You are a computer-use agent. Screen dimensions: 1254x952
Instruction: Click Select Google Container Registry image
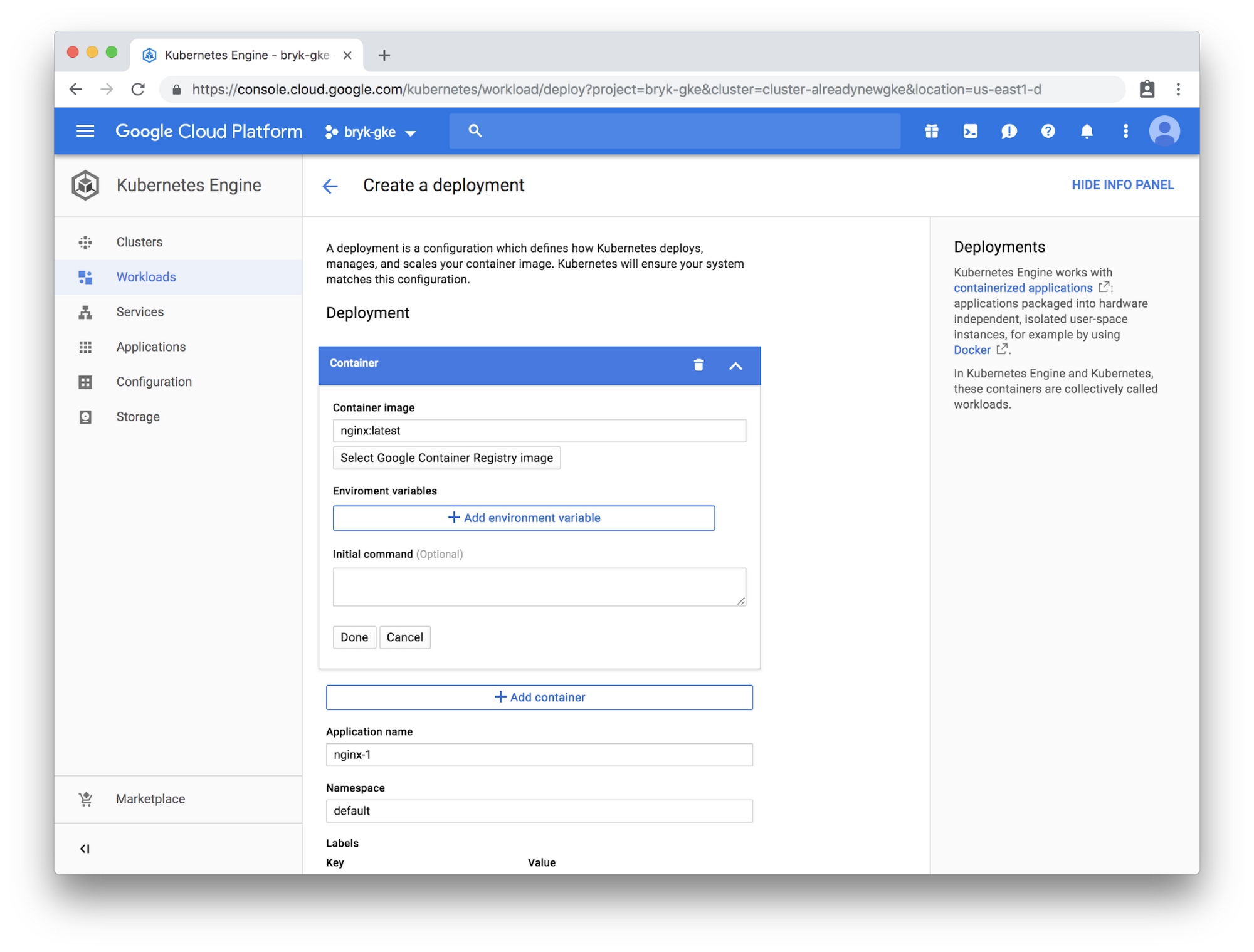[446, 458]
